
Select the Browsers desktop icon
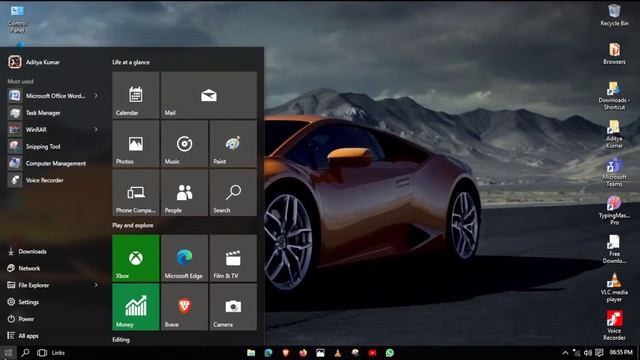click(x=614, y=53)
